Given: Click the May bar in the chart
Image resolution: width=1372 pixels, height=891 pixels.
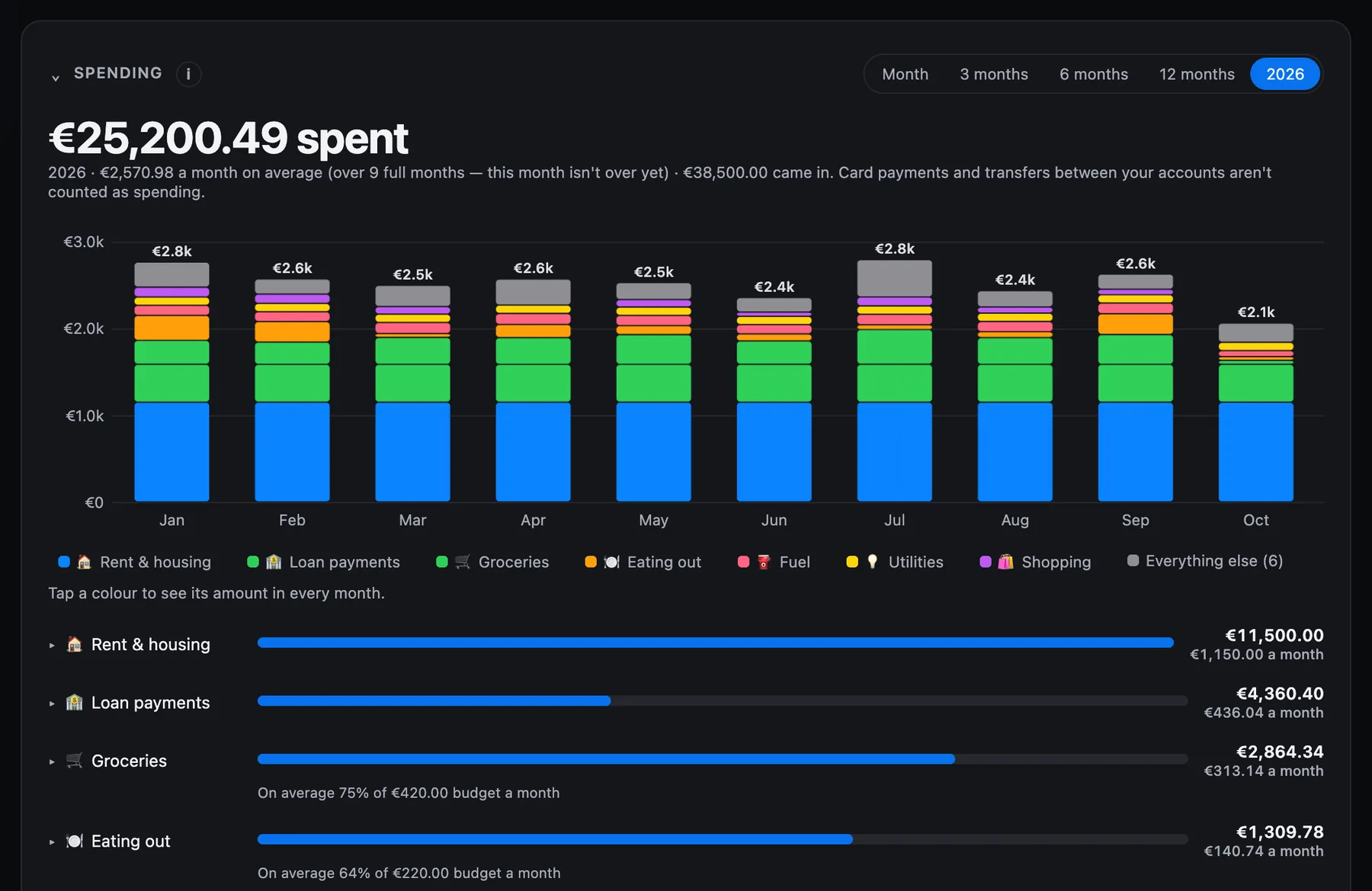Looking at the screenshot, I should pos(653,393).
